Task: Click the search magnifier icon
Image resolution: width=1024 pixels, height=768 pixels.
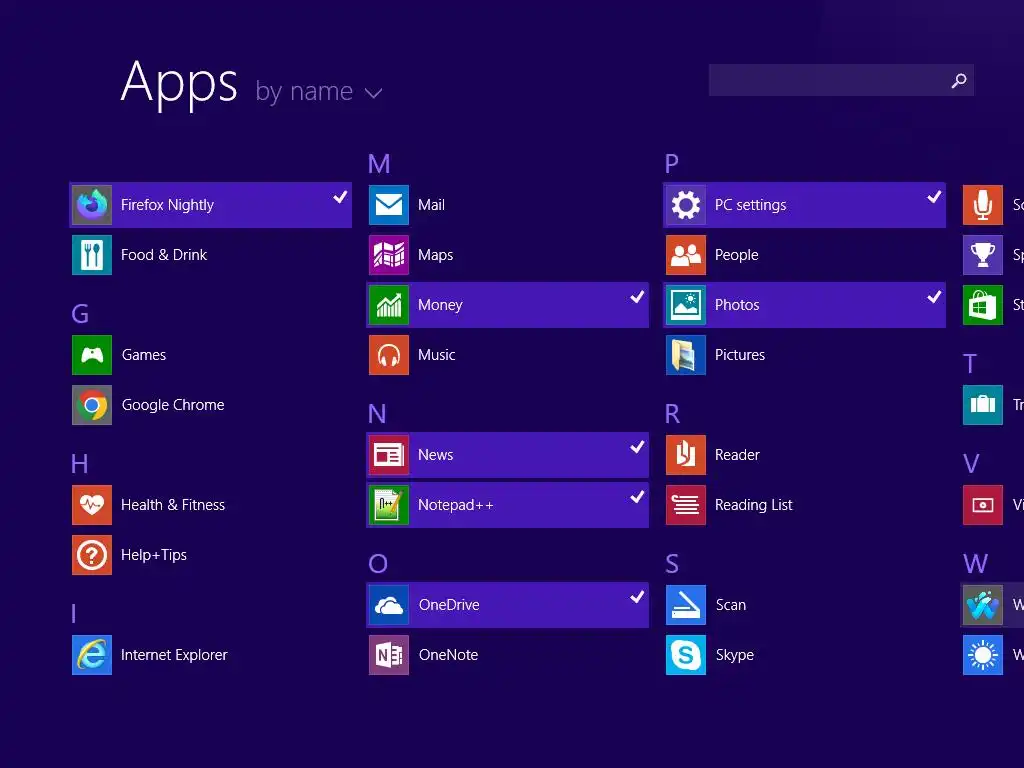Action: coord(959,80)
